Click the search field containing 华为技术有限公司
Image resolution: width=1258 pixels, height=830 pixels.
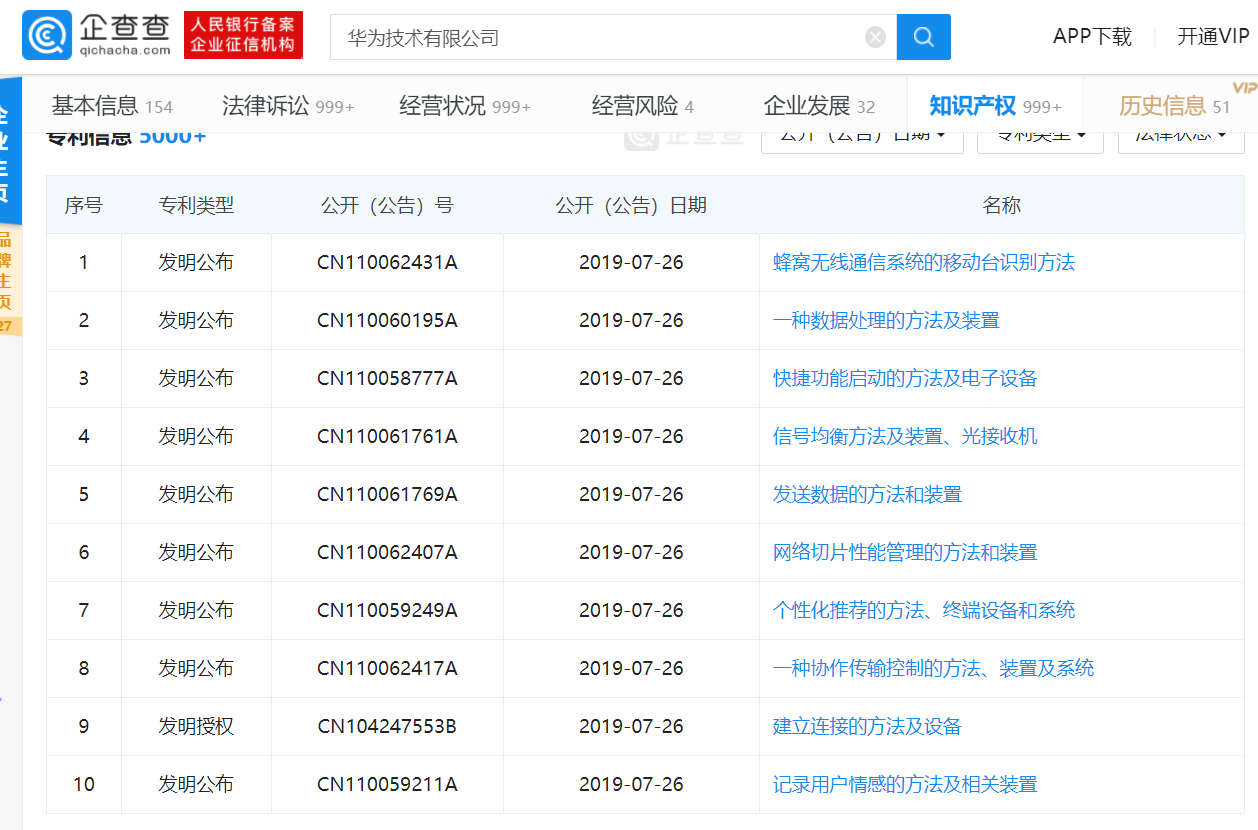(613, 37)
